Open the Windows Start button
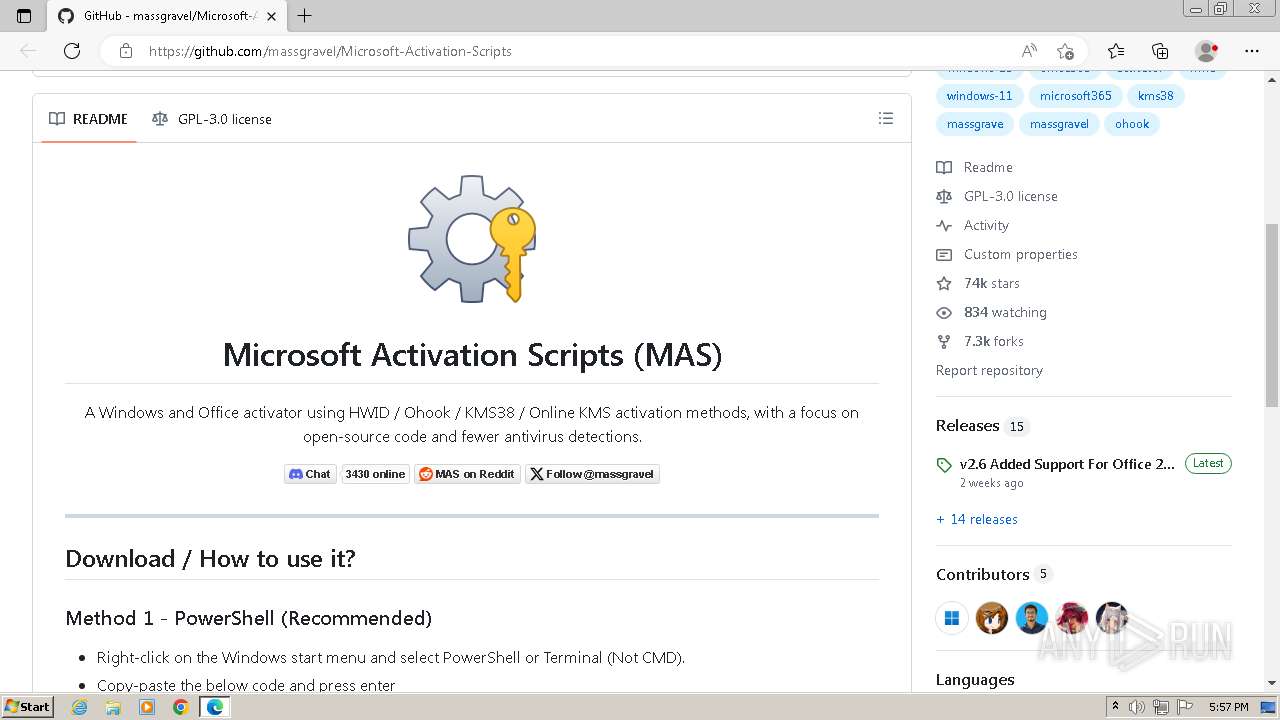 28,707
